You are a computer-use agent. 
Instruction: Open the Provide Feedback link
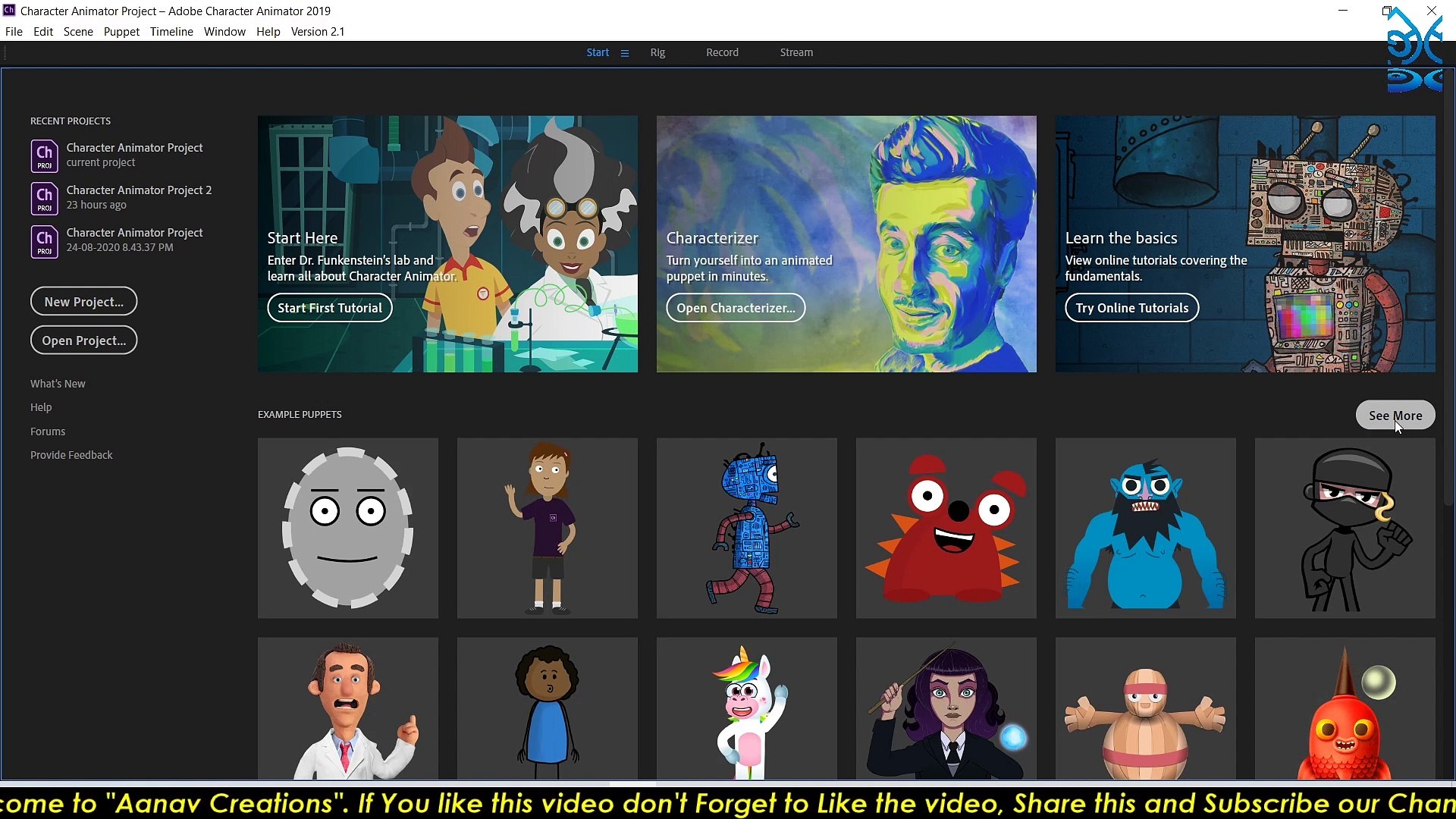click(x=71, y=455)
